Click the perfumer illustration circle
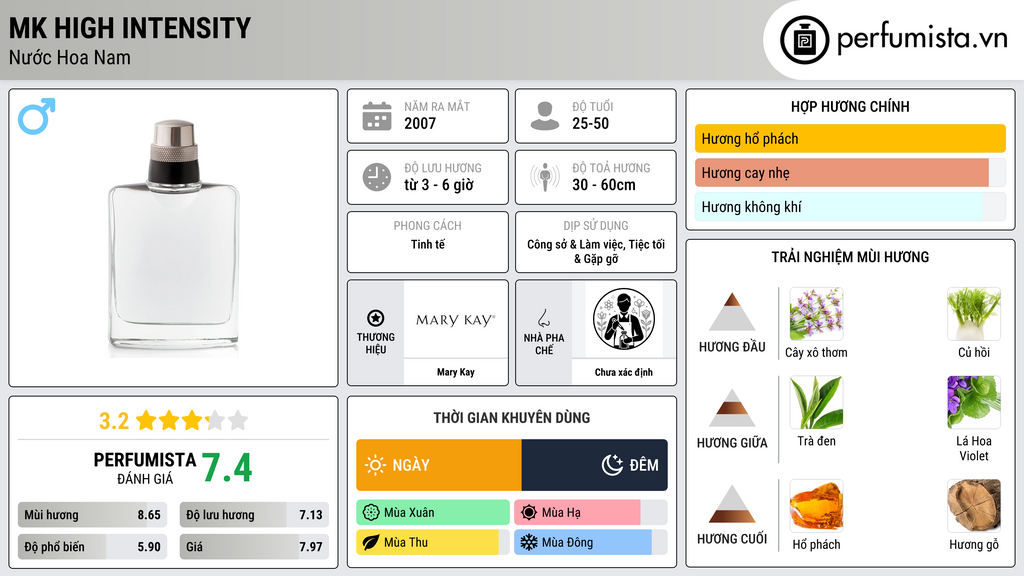The image size is (1024, 576). (624, 319)
